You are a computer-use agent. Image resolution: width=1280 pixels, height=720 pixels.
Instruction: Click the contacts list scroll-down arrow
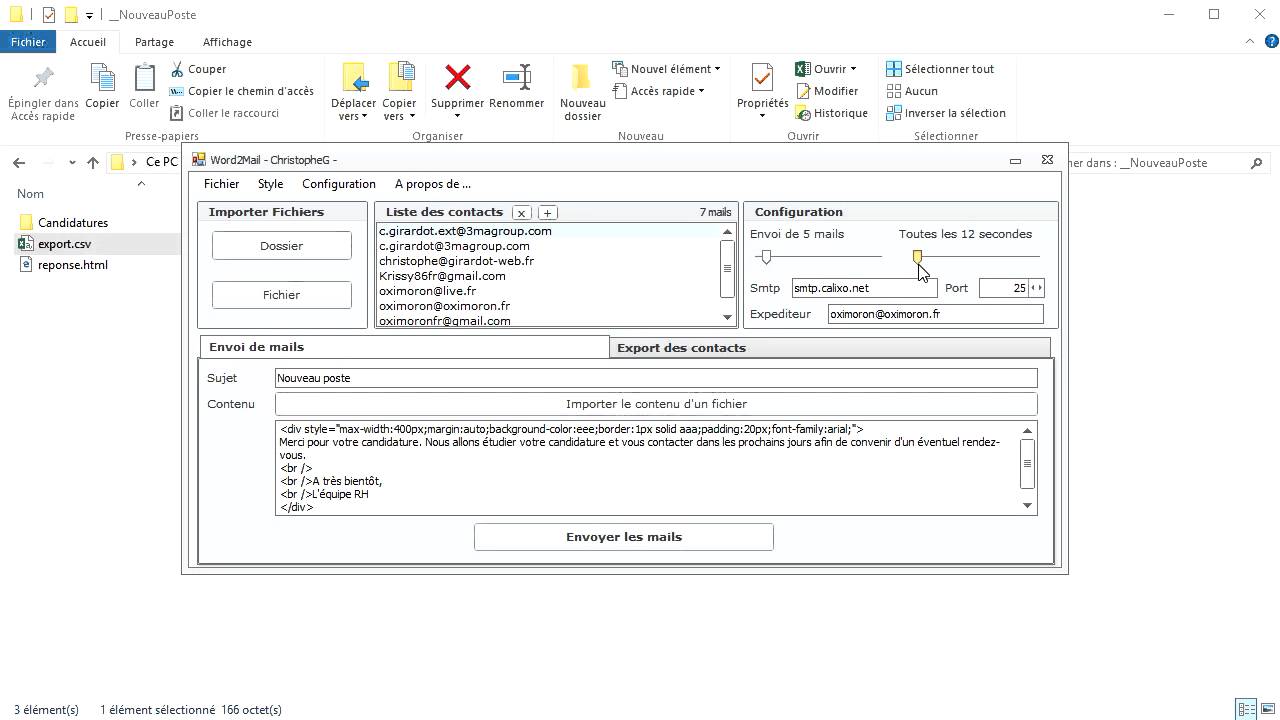click(x=727, y=317)
